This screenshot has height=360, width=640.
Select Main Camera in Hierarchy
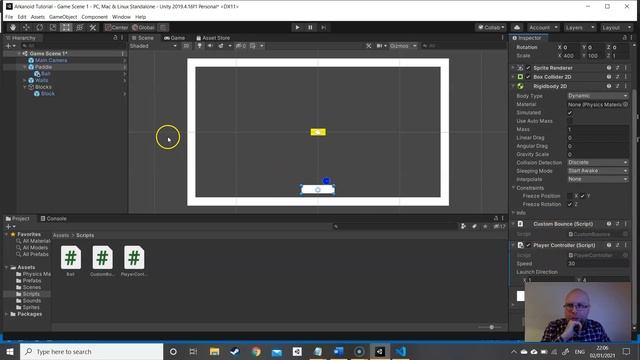coord(51,60)
